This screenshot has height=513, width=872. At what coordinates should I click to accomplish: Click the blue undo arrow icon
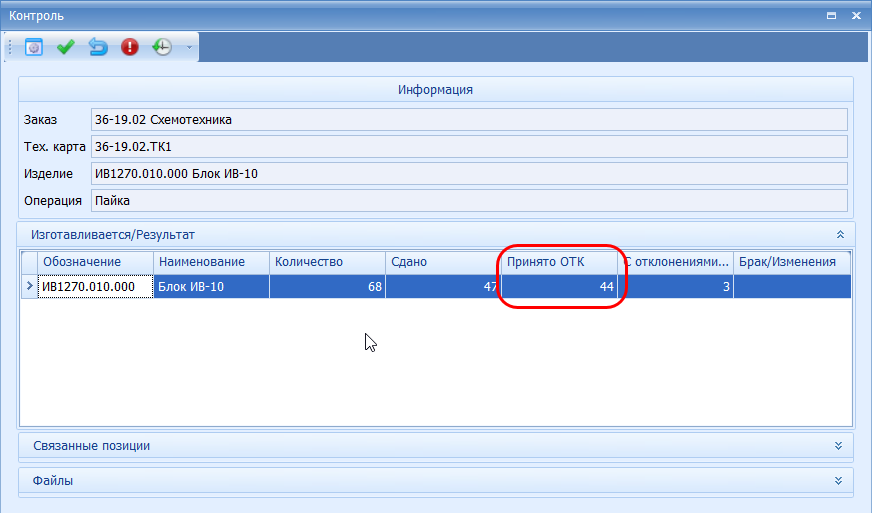[x=98, y=47]
